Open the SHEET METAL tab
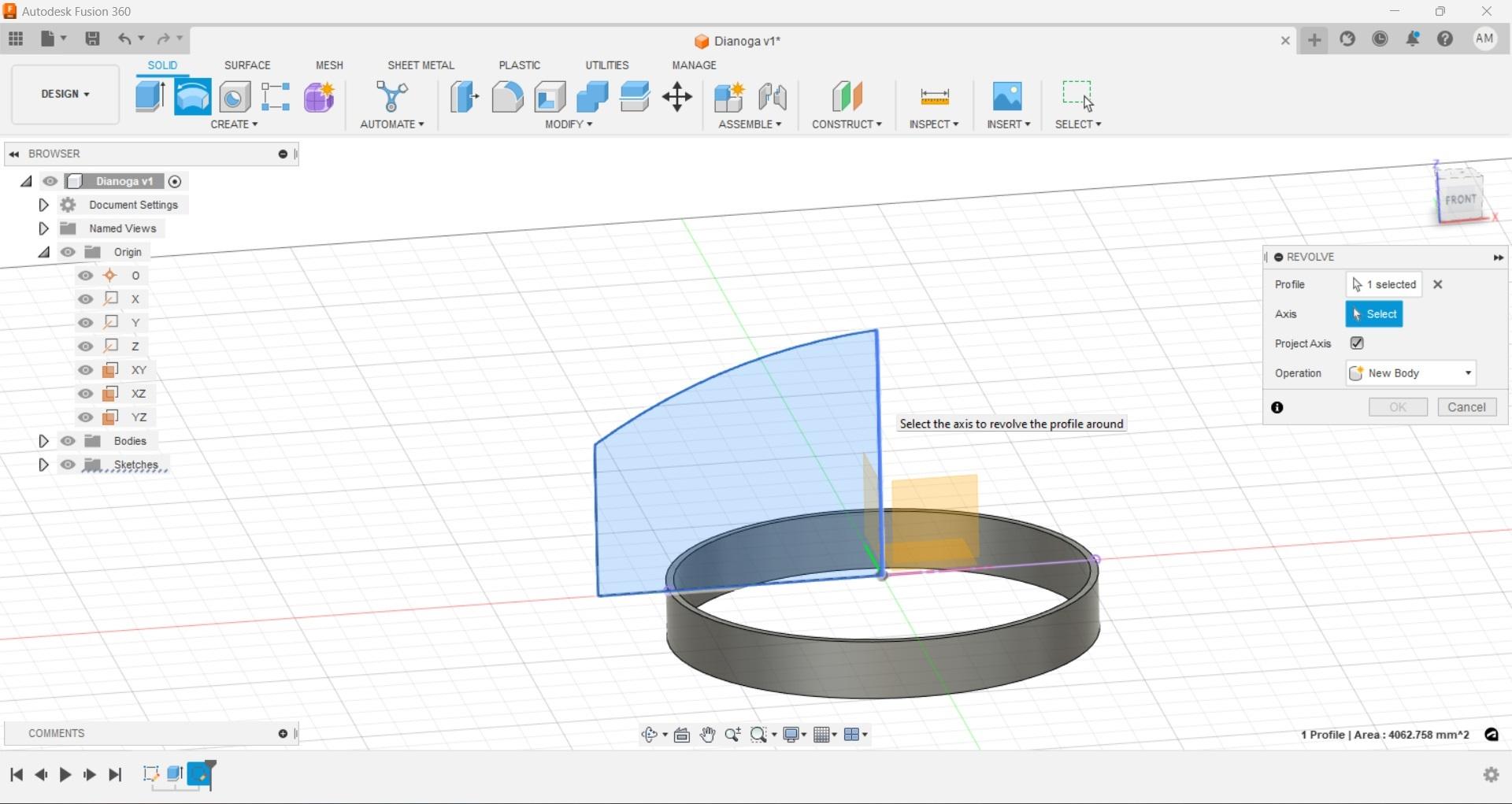1512x804 pixels. click(421, 65)
